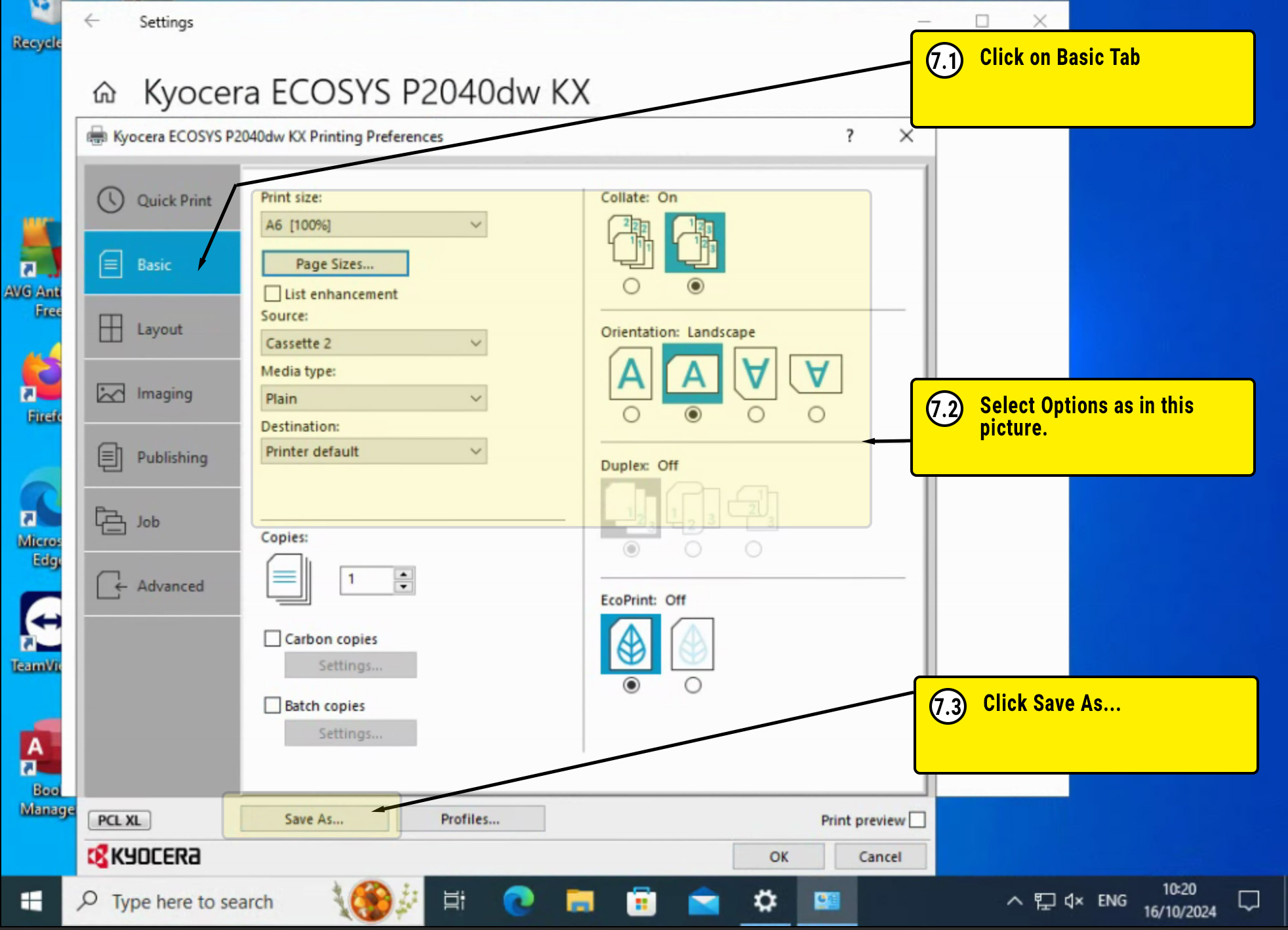The height and width of the screenshot is (930, 1288).
Task: Click the duplex flip on long edge icon
Action: coord(693,507)
